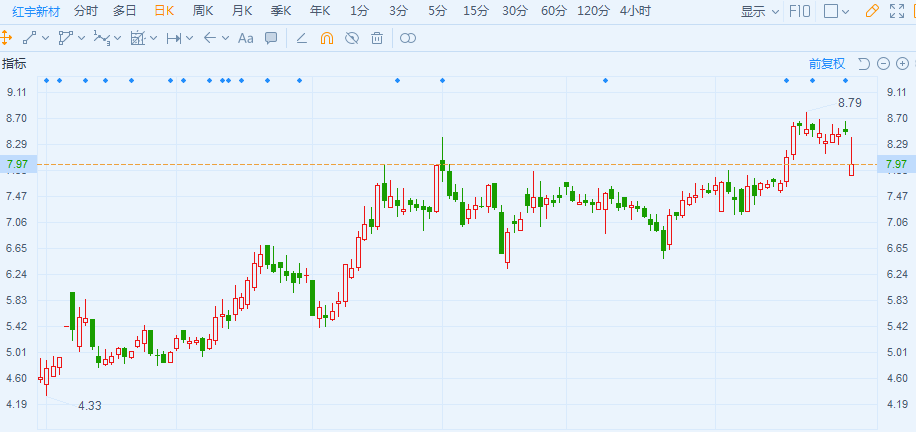Click the overlapping circles icon
Image resolution: width=916 pixels, height=432 pixels.
[x=407, y=38]
